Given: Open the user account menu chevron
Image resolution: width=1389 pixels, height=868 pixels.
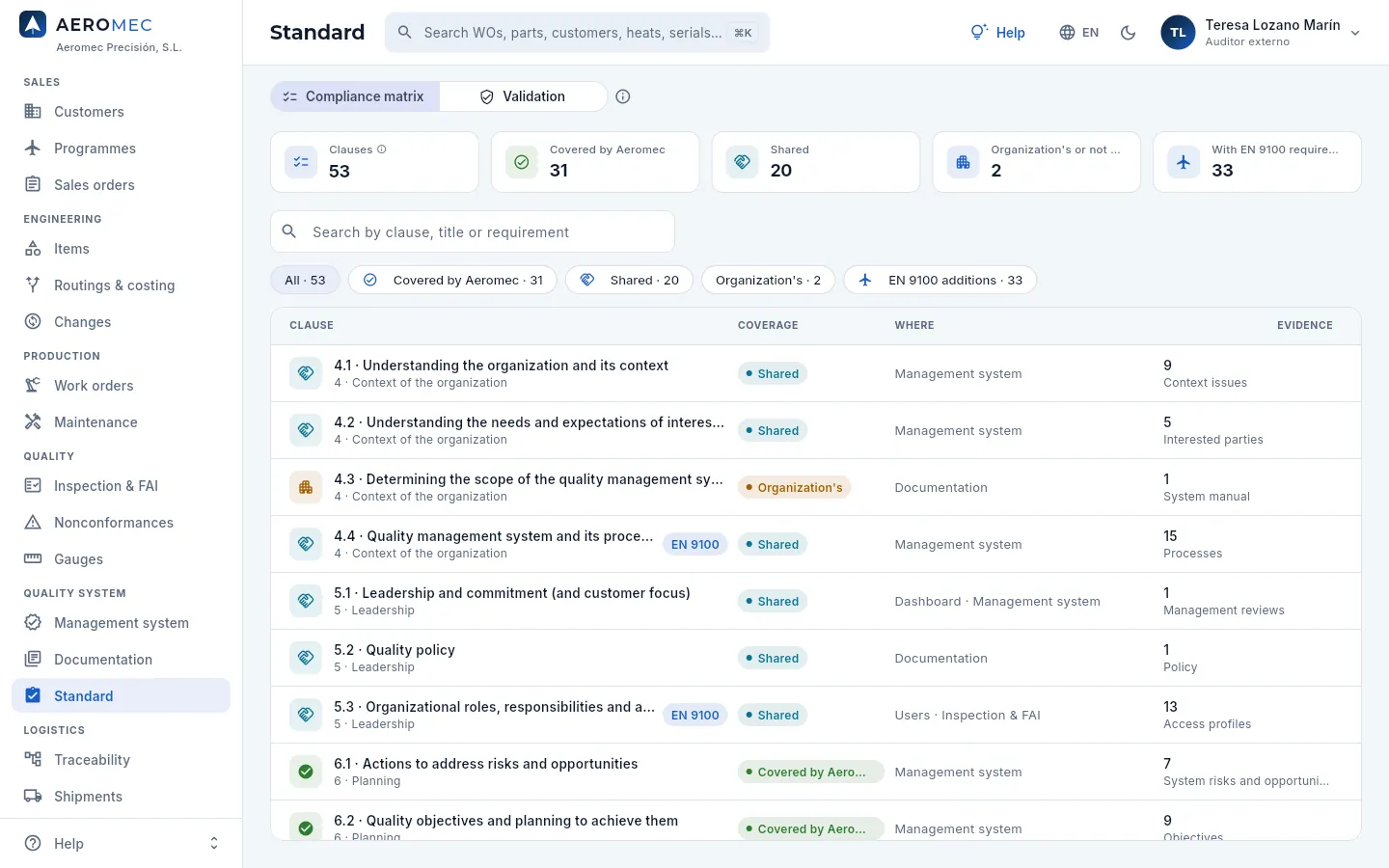Looking at the screenshot, I should point(1355,33).
